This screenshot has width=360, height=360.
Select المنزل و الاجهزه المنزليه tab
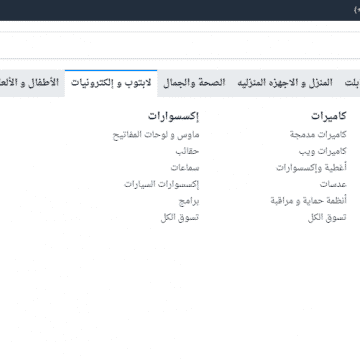coord(285,83)
